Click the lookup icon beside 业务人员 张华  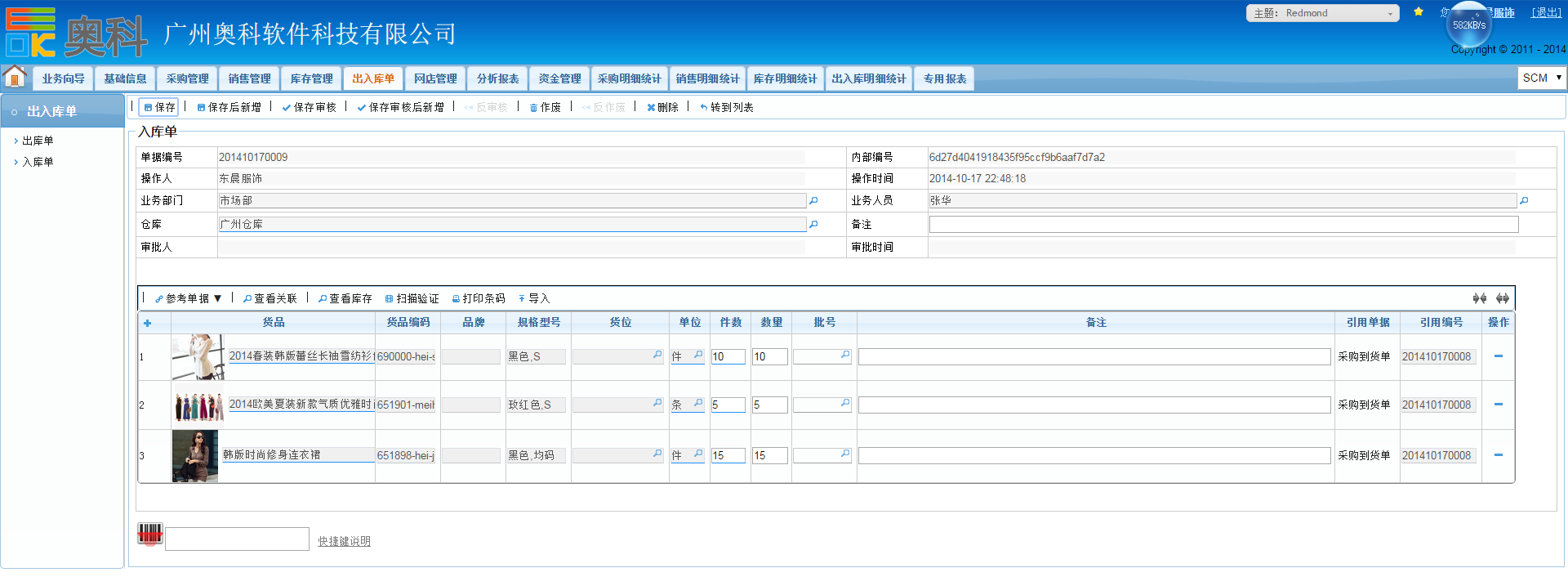pyautogui.click(x=1524, y=200)
